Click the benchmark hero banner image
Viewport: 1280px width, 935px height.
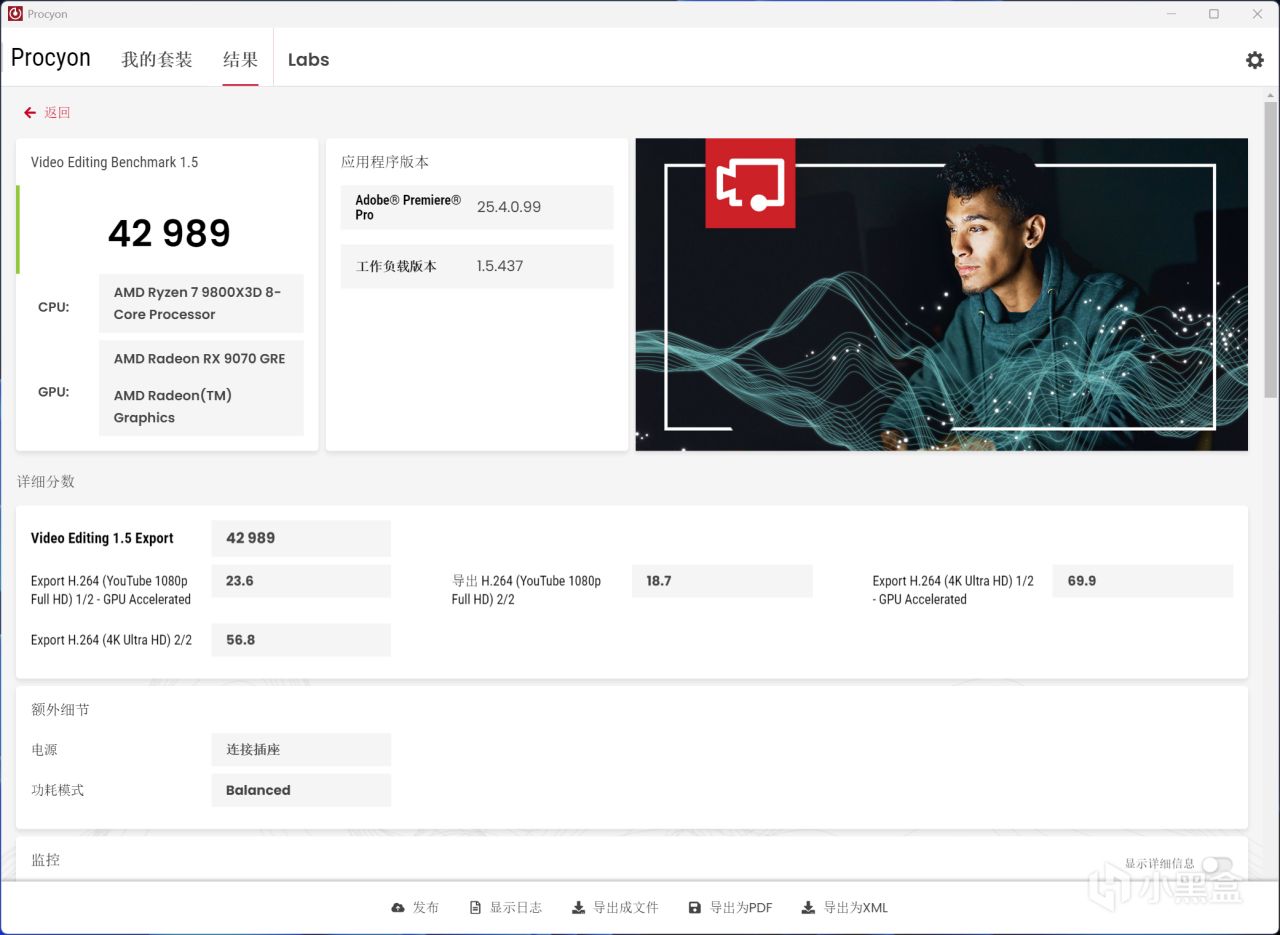pyautogui.click(x=941, y=294)
